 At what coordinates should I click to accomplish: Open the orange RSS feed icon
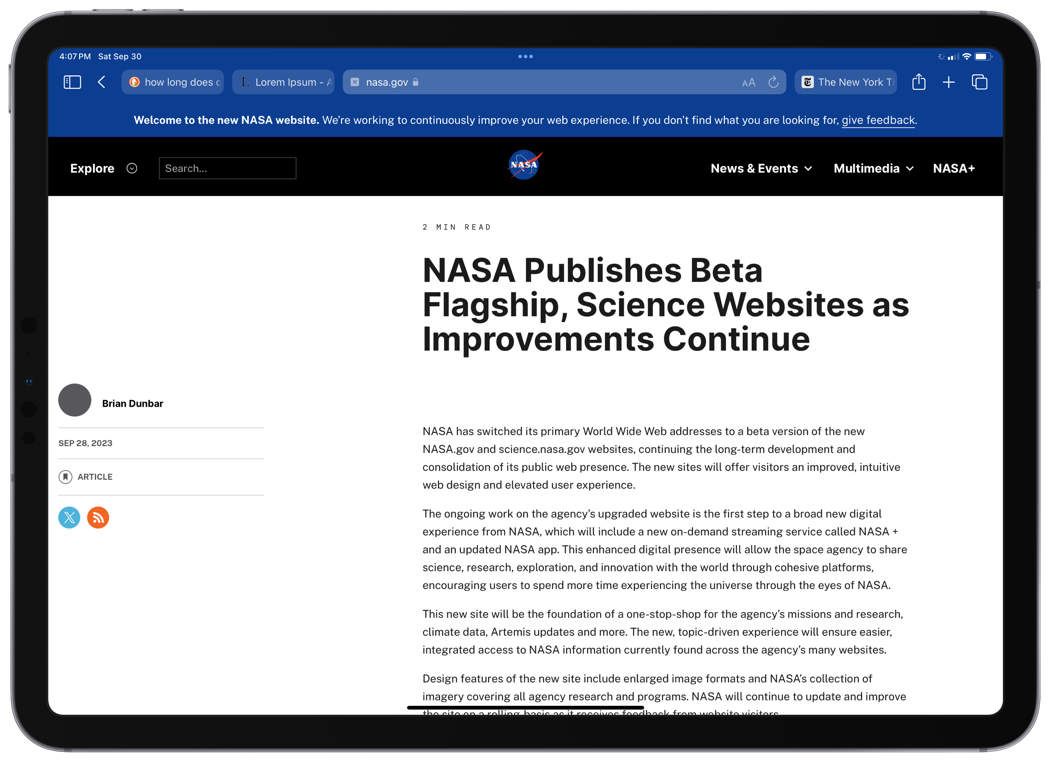(x=98, y=517)
